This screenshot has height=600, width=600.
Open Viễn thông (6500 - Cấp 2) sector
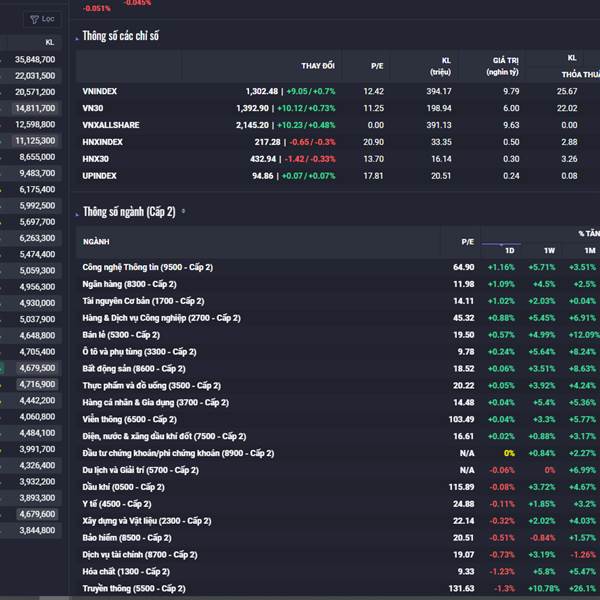pos(130,419)
